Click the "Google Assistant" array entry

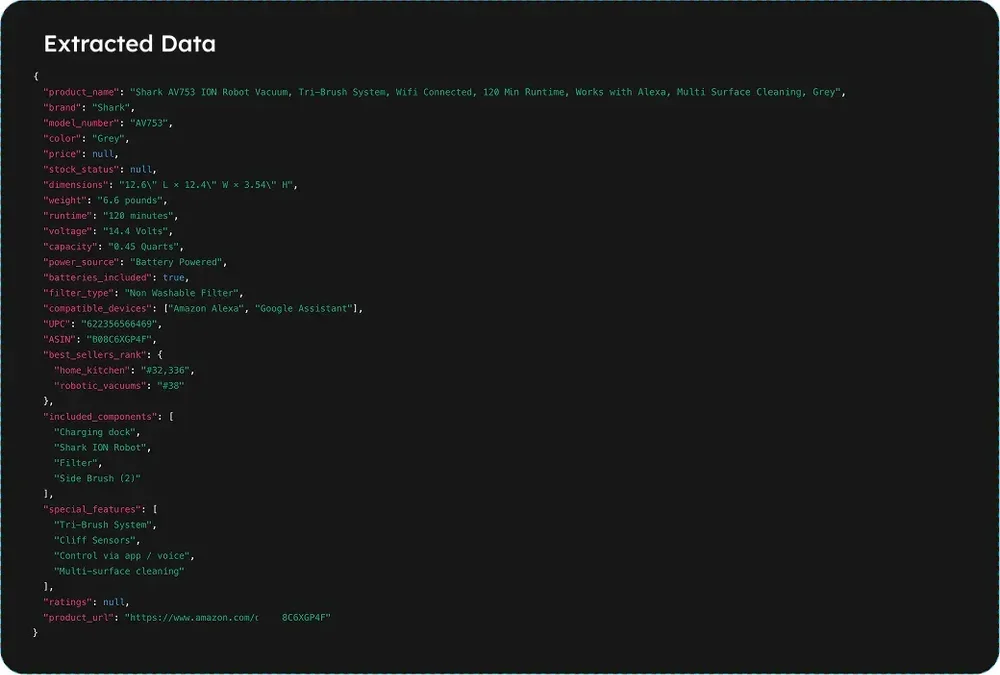pos(304,308)
